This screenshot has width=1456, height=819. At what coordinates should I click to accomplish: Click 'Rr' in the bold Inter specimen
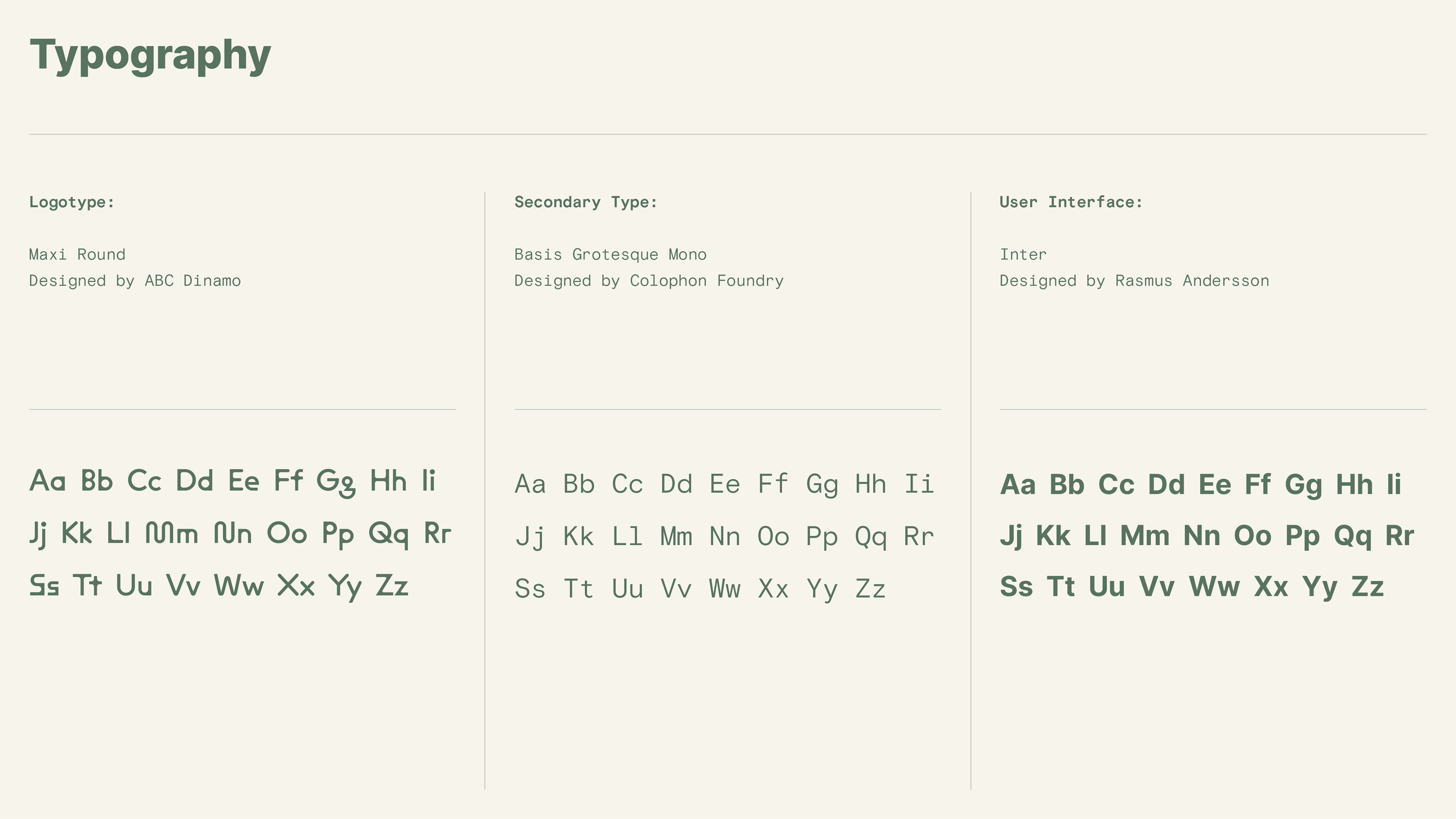click(x=1400, y=535)
